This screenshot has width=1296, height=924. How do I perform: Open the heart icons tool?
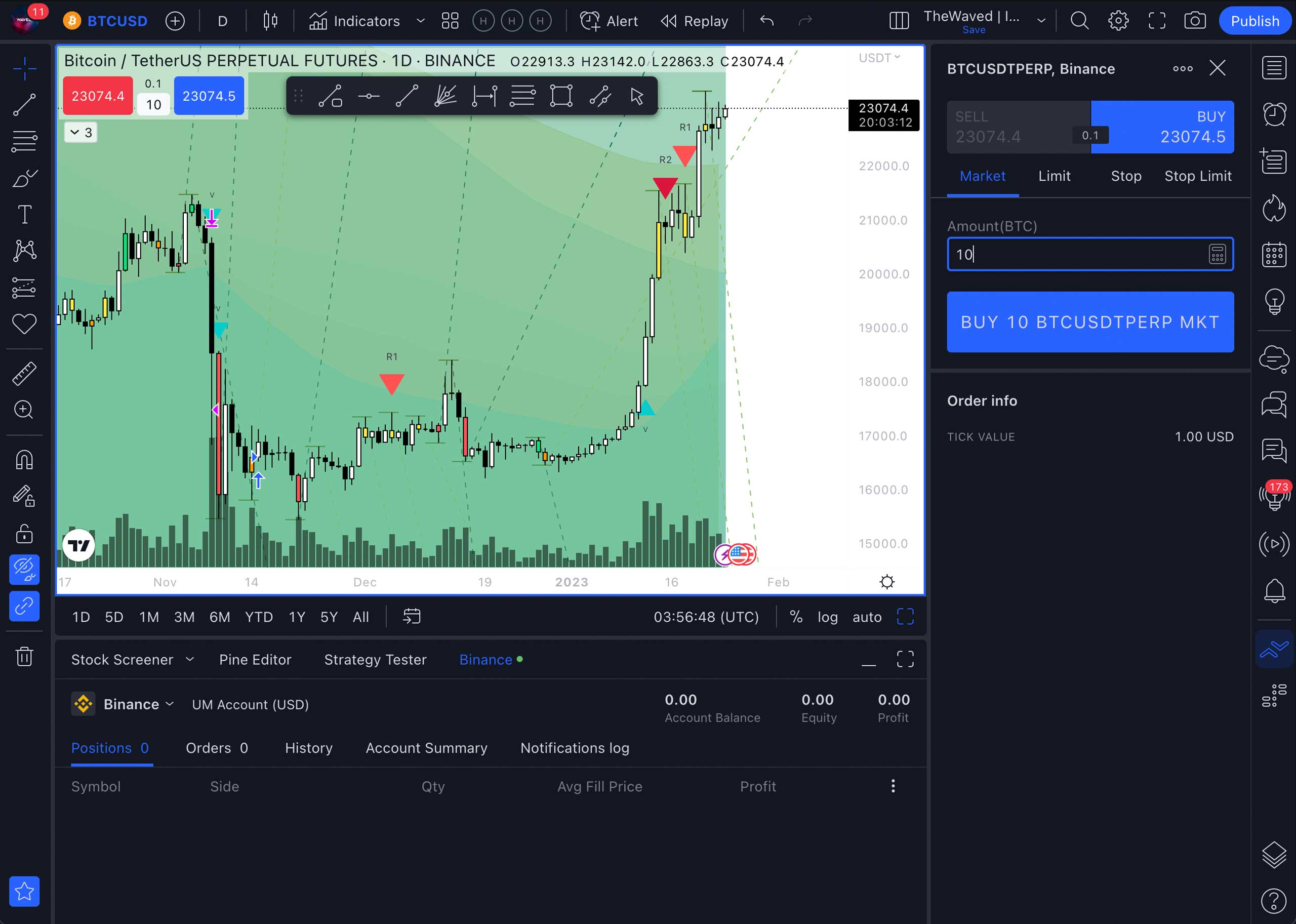coord(24,325)
